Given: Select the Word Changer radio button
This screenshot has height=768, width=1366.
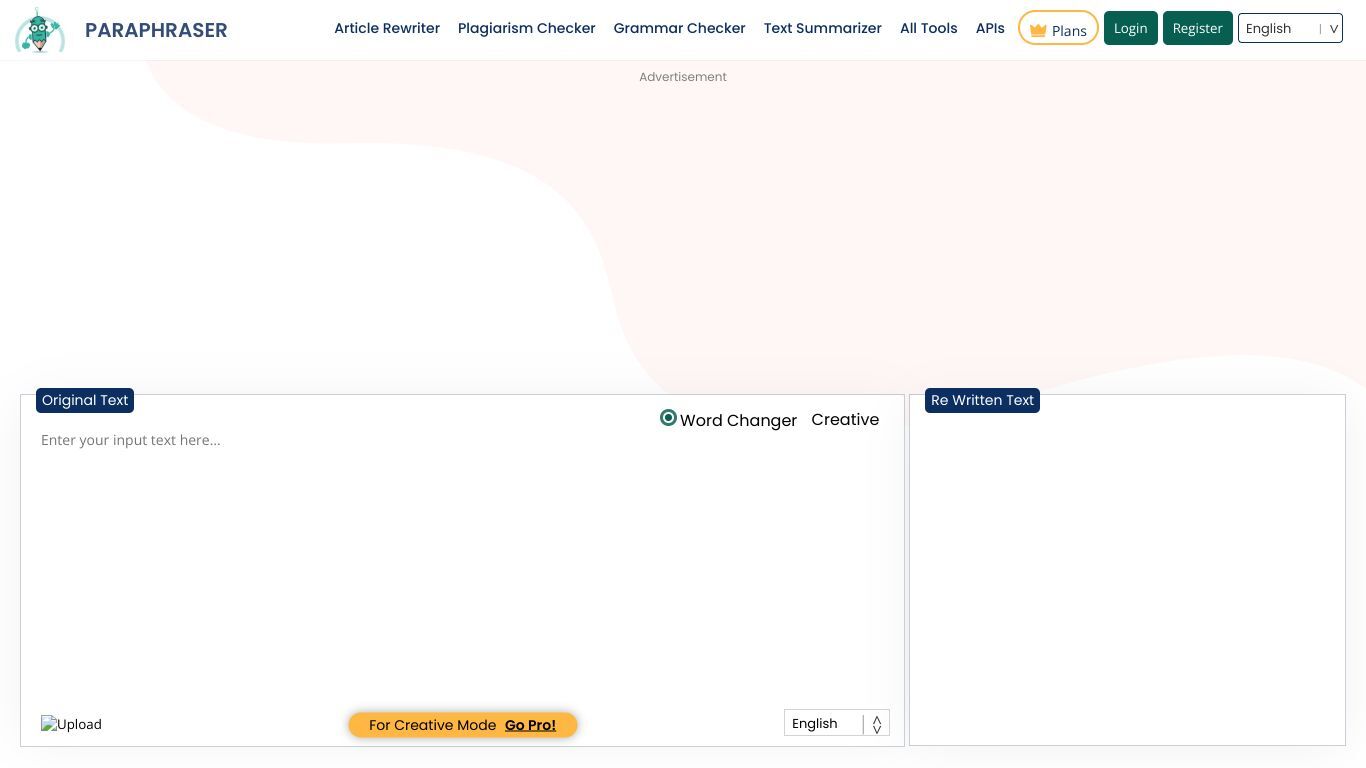Looking at the screenshot, I should [669, 418].
